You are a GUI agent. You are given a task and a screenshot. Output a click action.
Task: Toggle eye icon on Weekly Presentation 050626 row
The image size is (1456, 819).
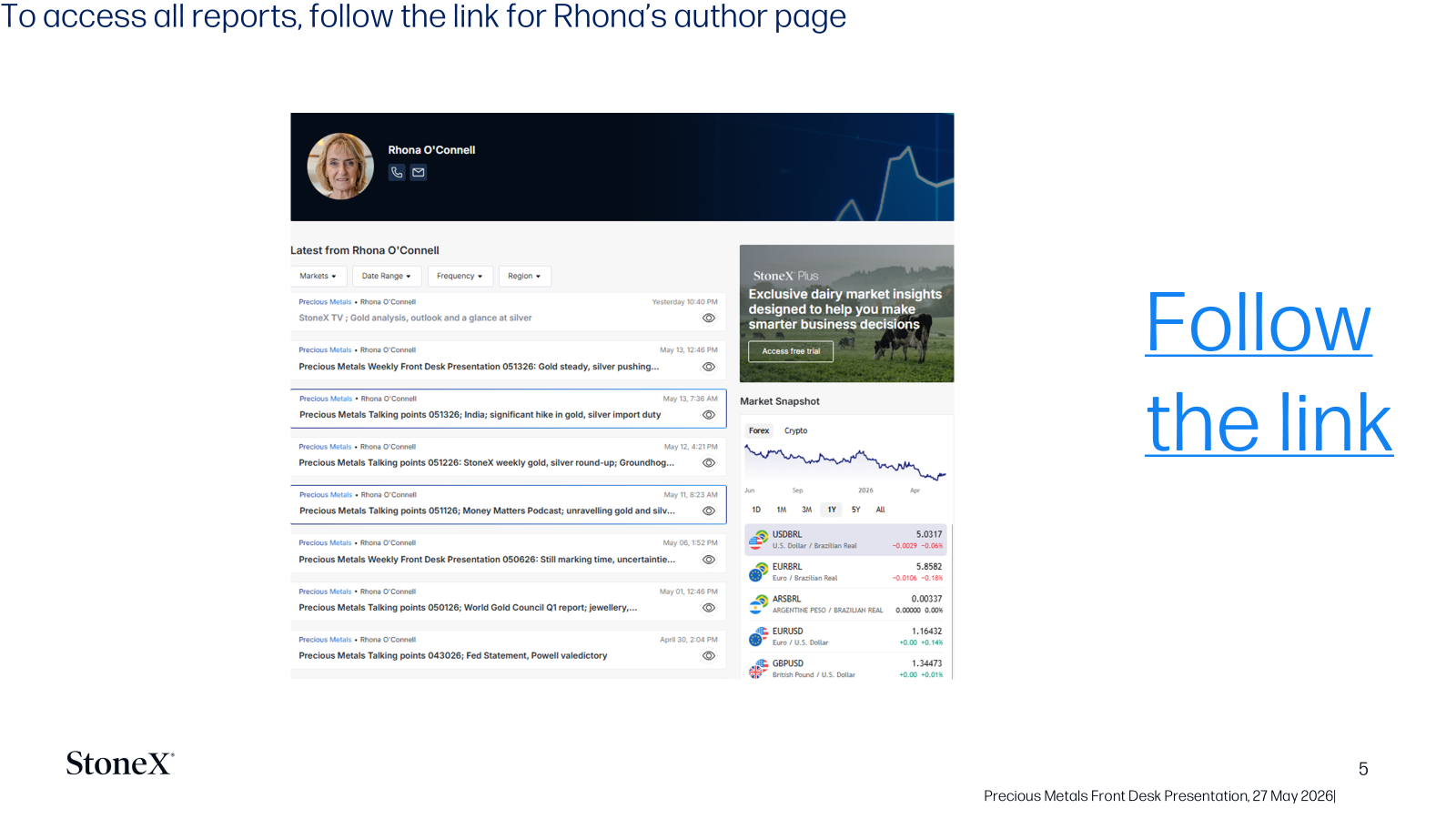(709, 560)
